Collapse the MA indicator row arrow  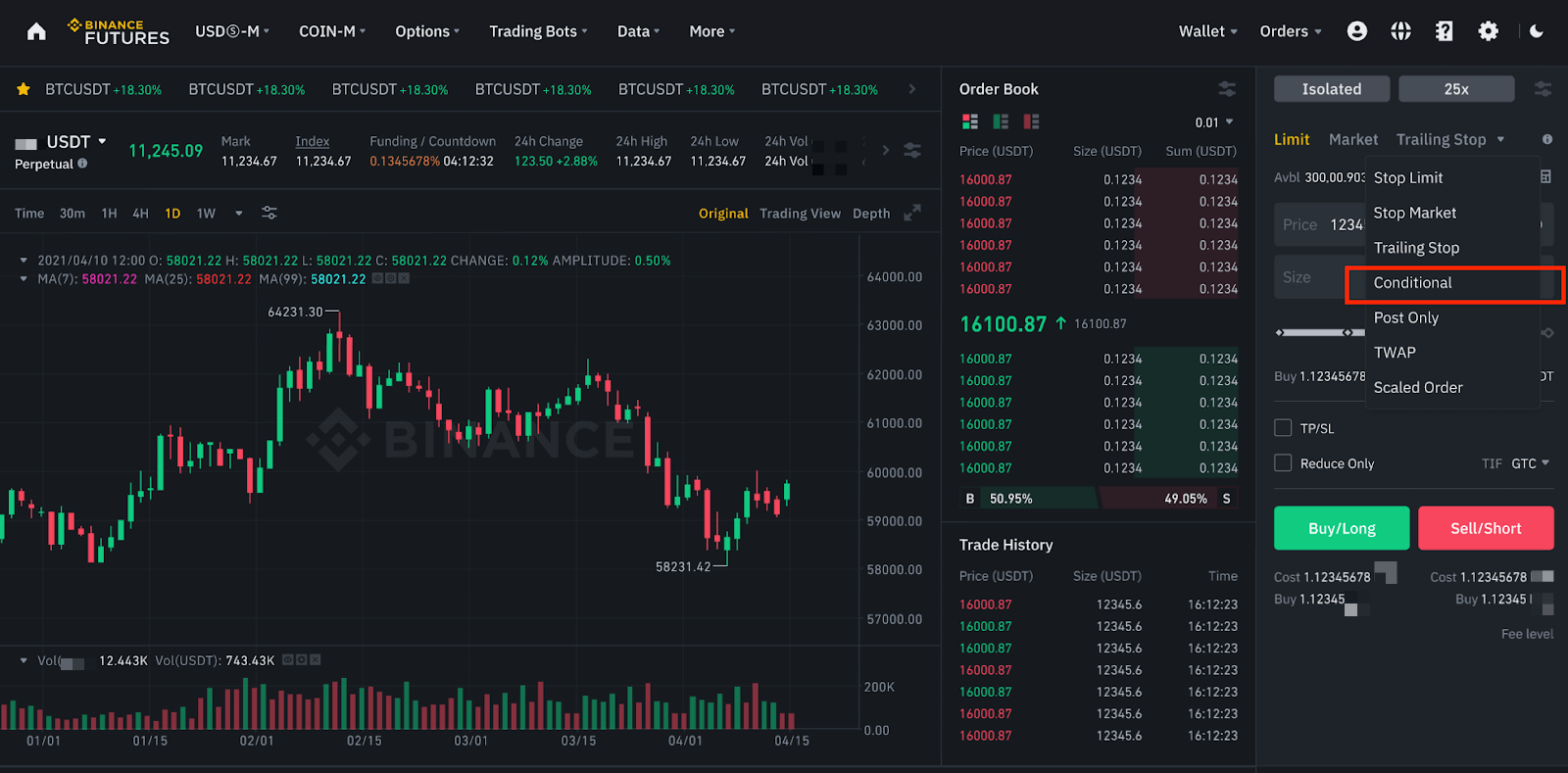coord(24,279)
